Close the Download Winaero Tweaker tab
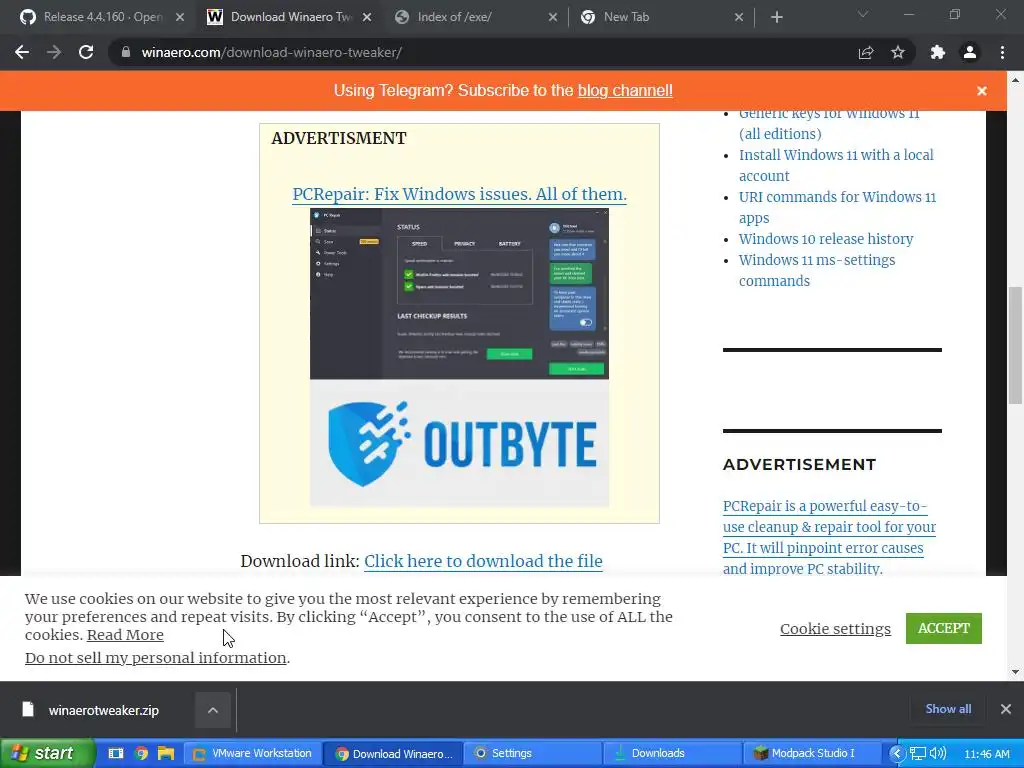Screen dimensions: 1024x768 (x=367, y=17)
